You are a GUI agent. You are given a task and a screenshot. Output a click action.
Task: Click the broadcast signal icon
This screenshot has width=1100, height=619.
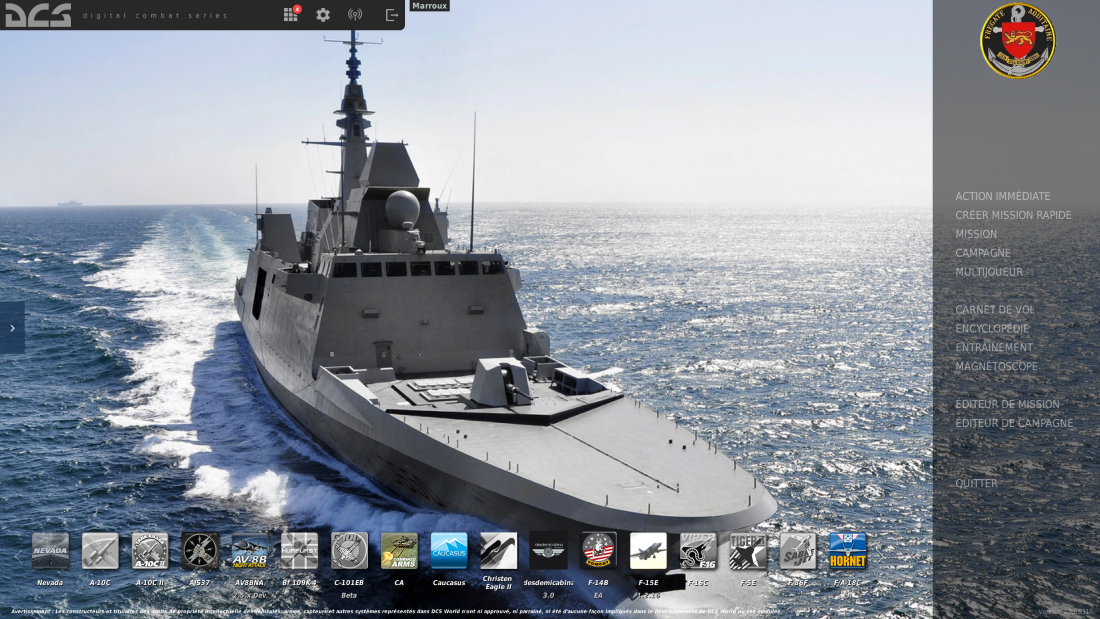(355, 15)
